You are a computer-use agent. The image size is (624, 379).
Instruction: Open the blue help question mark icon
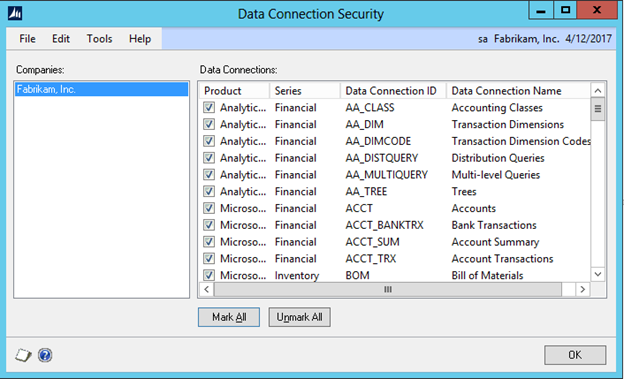click(45, 355)
